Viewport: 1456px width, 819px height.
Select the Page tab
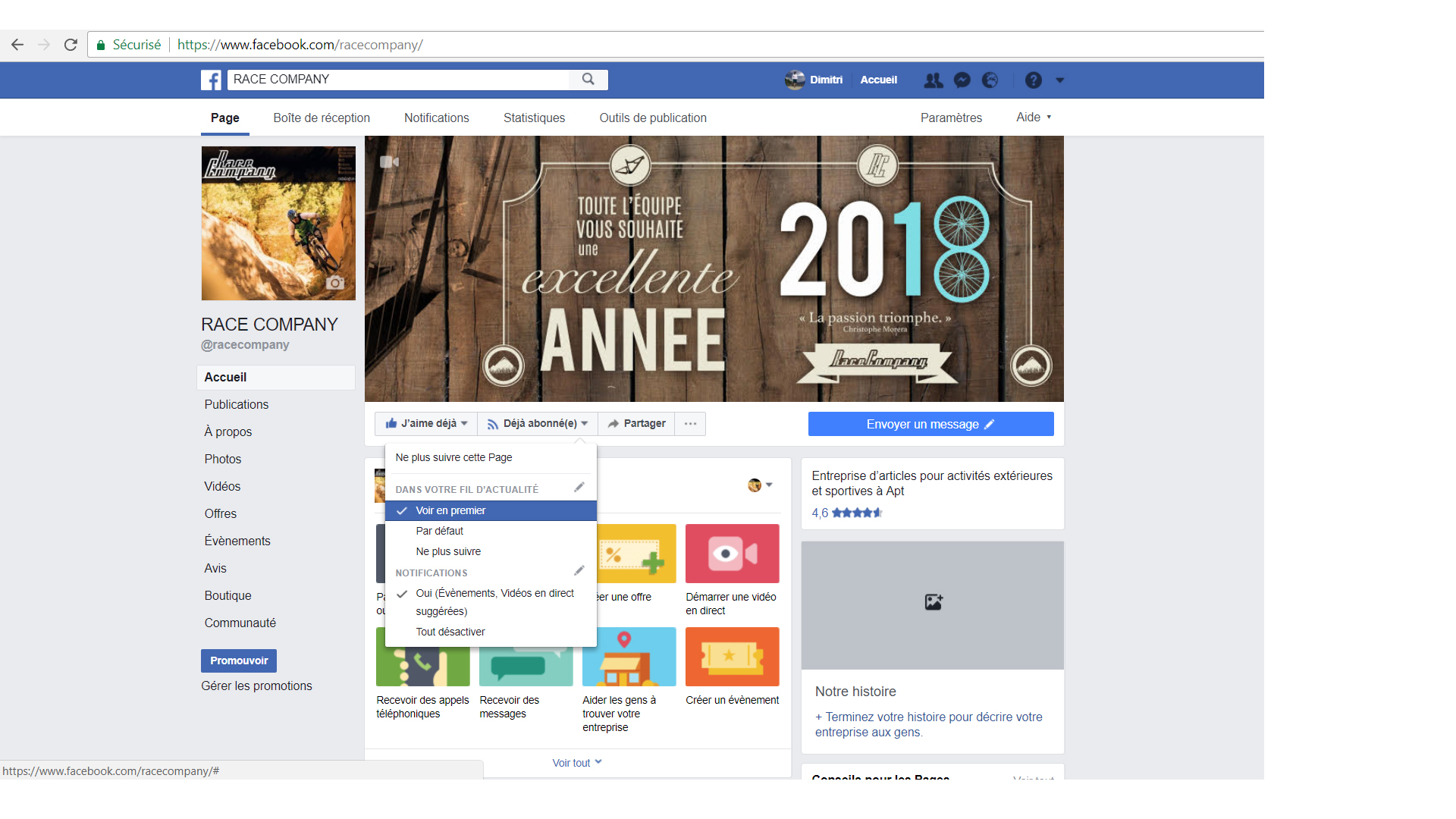[x=225, y=118]
